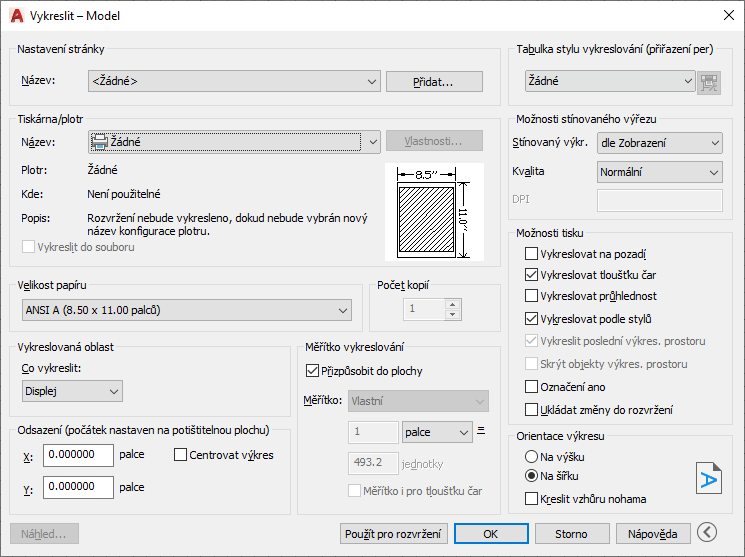Open the Tiskárna/plotr Název dropdown
Image resolution: width=745 pixels, height=557 pixels.
[234, 142]
